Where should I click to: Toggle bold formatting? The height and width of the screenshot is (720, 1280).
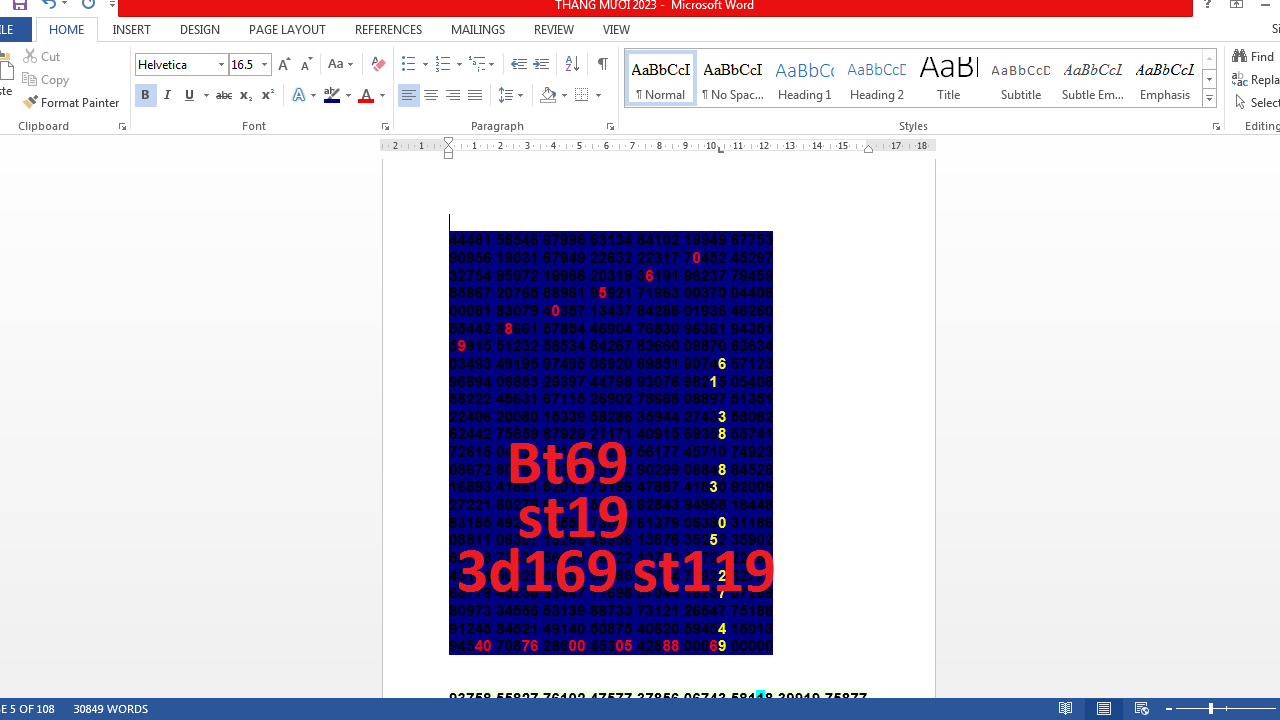click(x=145, y=95)
